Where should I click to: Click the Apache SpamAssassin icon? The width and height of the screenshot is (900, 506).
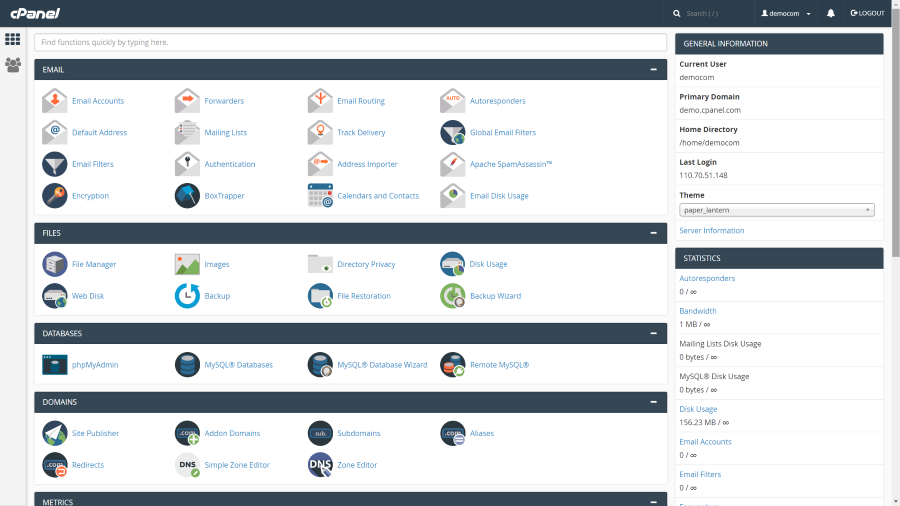(x=452, y=164)
